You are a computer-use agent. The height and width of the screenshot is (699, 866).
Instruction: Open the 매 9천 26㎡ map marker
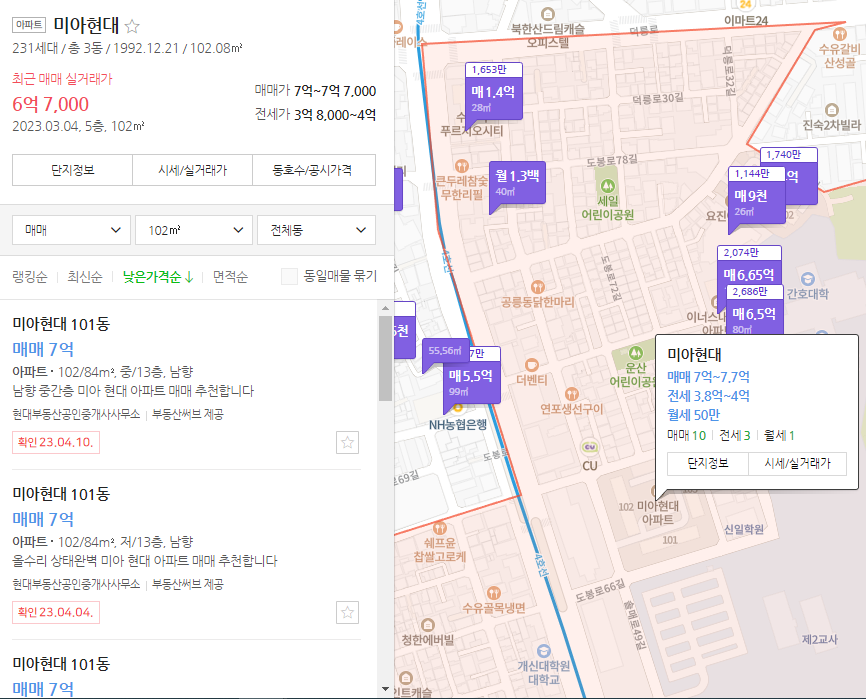[757, 195]
